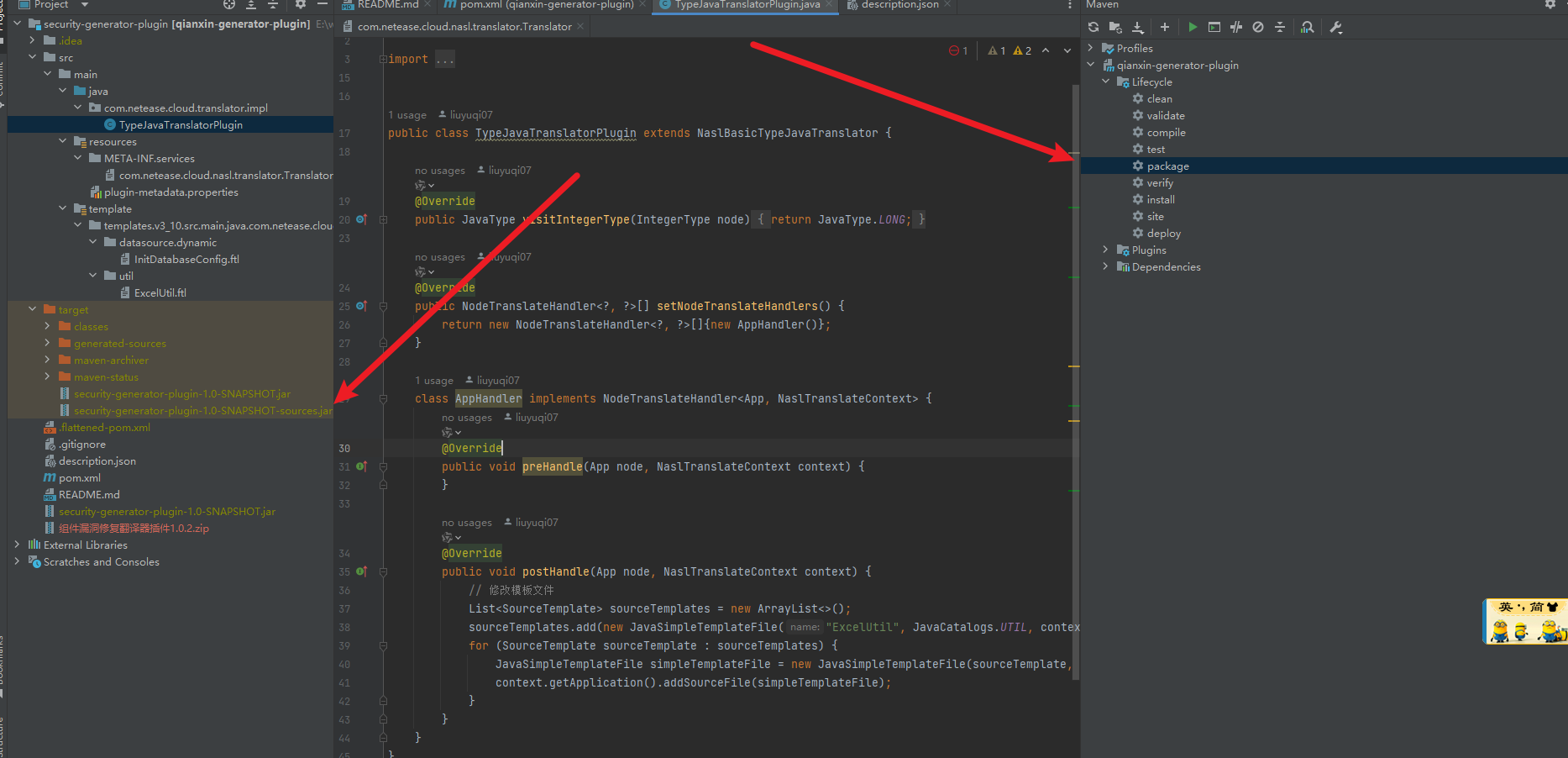The image size is (1568, 758).
Task: Open Project panel gear options
Action: pos(300,4)
